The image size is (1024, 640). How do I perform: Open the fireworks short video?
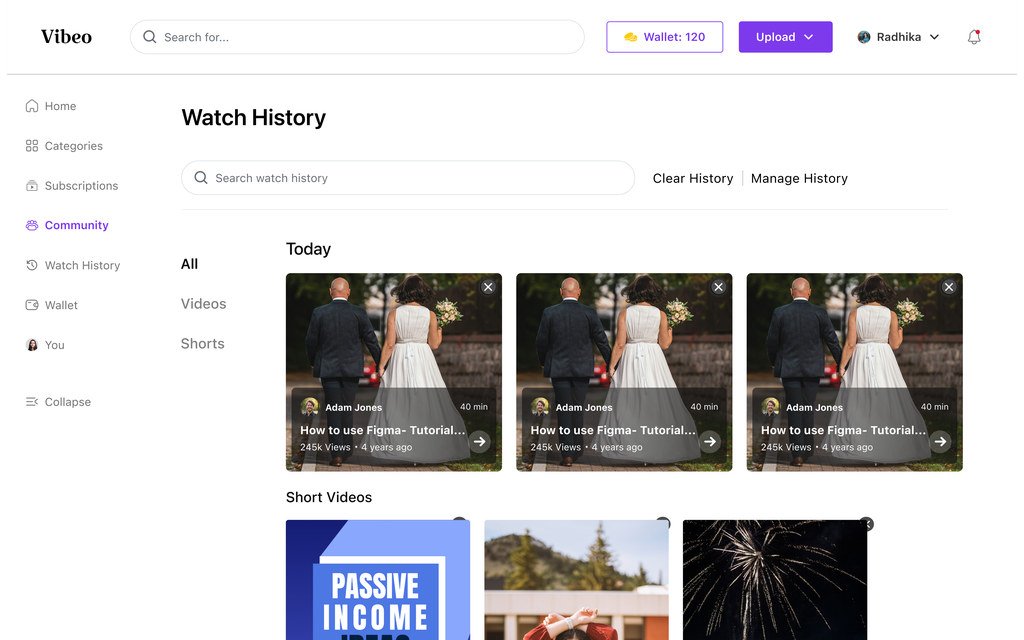[x=775, y=580]
